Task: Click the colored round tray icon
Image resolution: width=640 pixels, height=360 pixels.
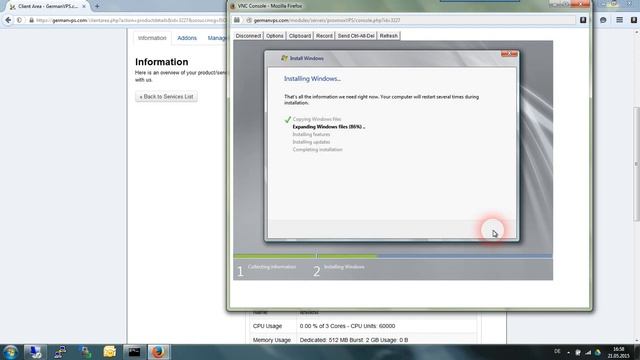Action: tap(598, 352)
